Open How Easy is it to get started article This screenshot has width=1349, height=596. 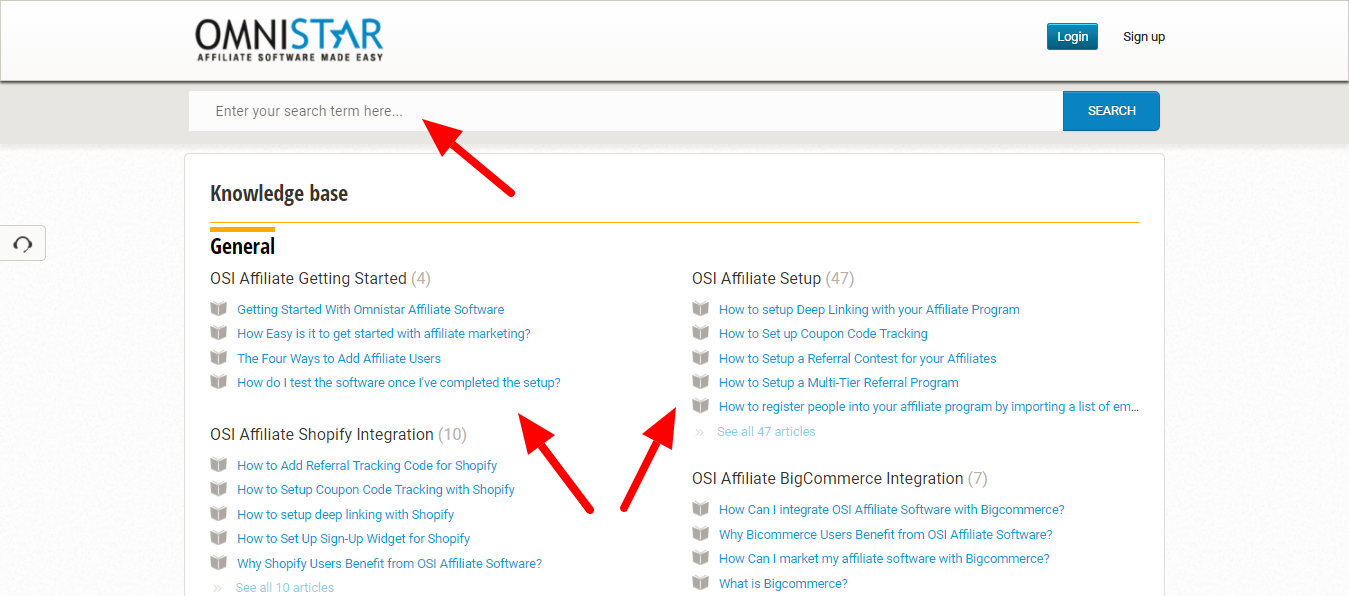[384, 334]
